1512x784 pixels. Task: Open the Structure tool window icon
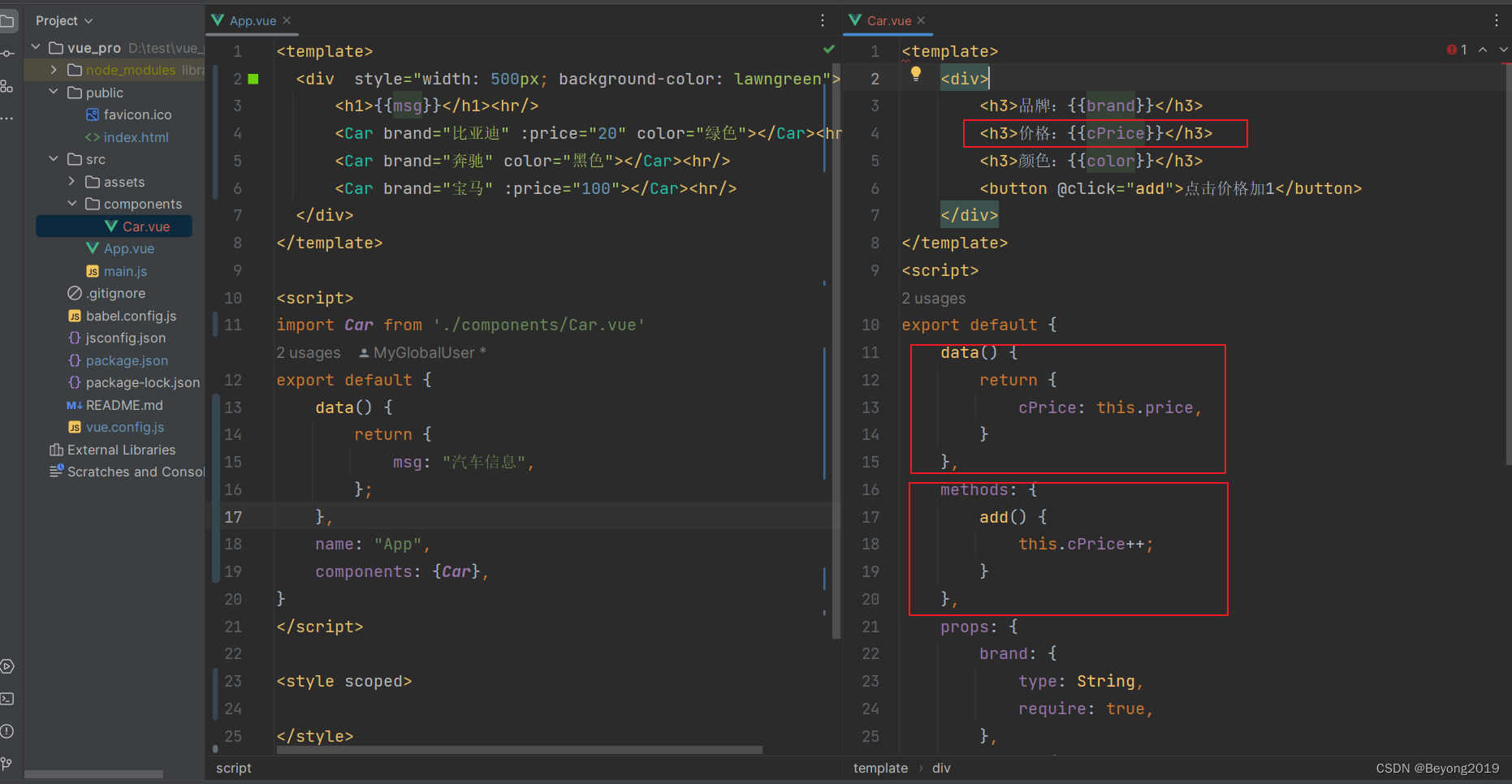7,86
